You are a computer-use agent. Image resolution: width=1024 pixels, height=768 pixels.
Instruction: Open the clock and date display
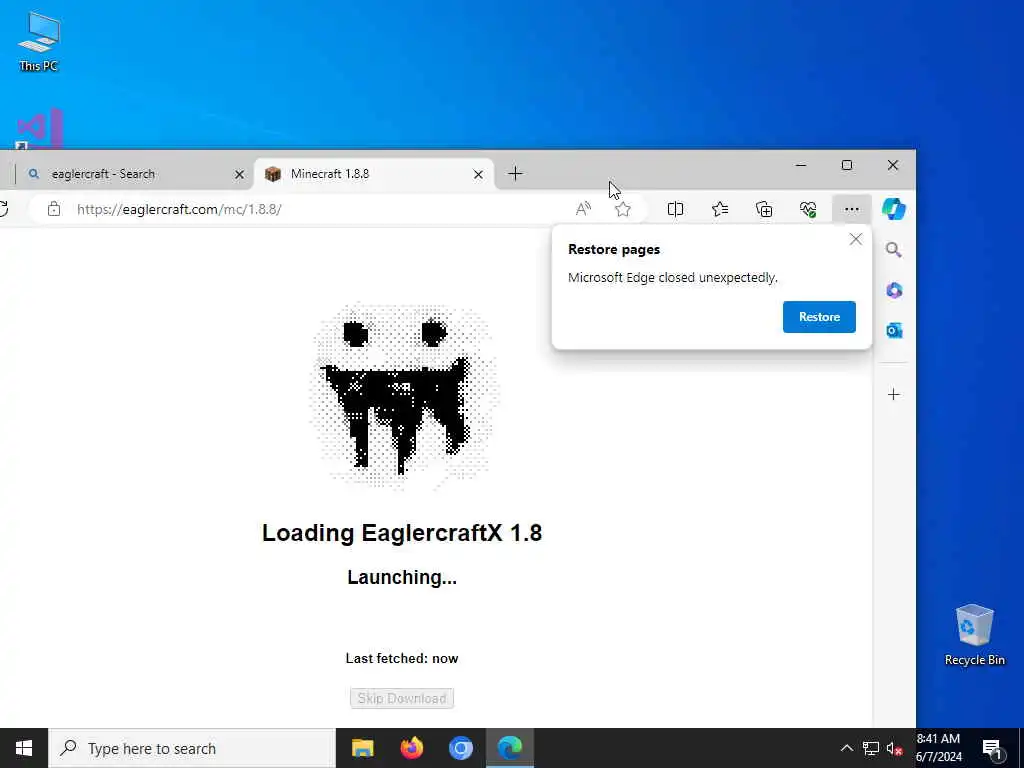938,748
